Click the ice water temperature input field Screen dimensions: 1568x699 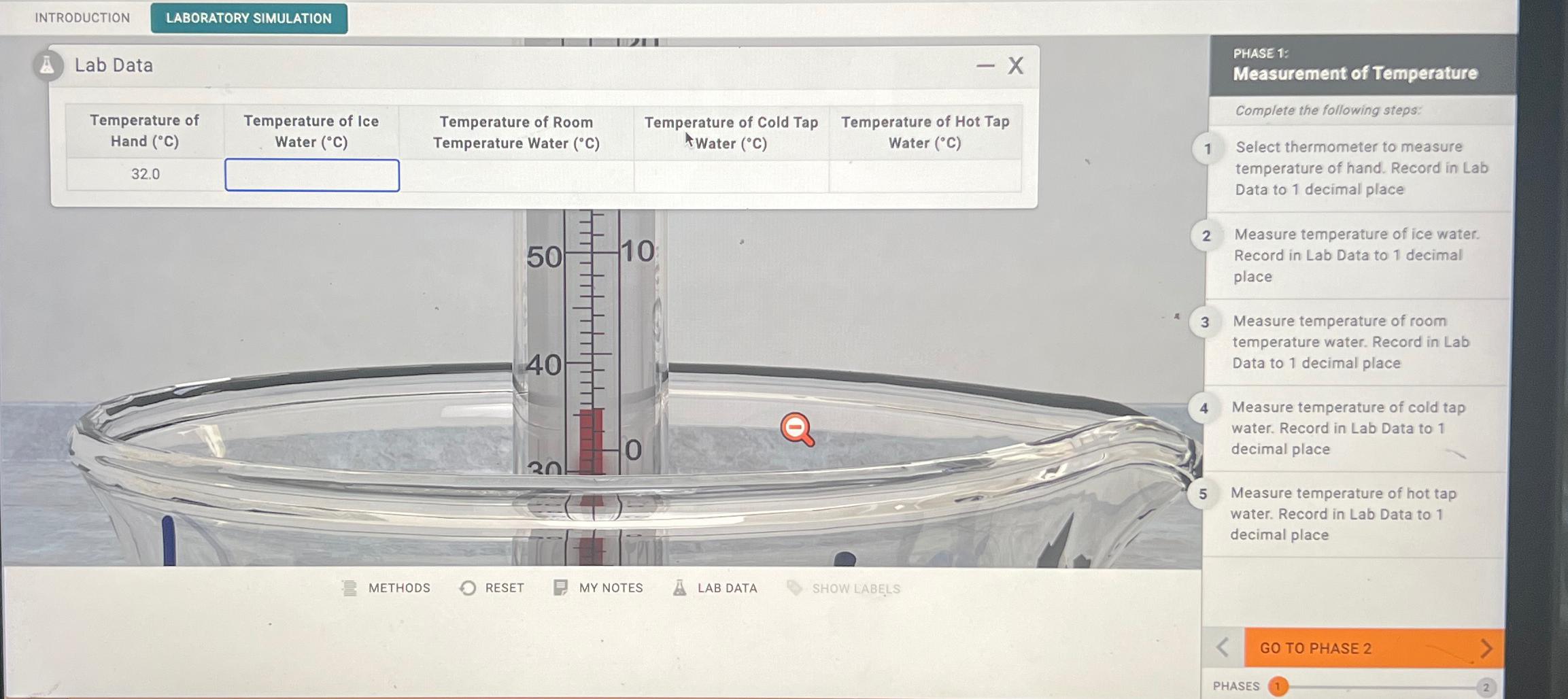[311, 176]
